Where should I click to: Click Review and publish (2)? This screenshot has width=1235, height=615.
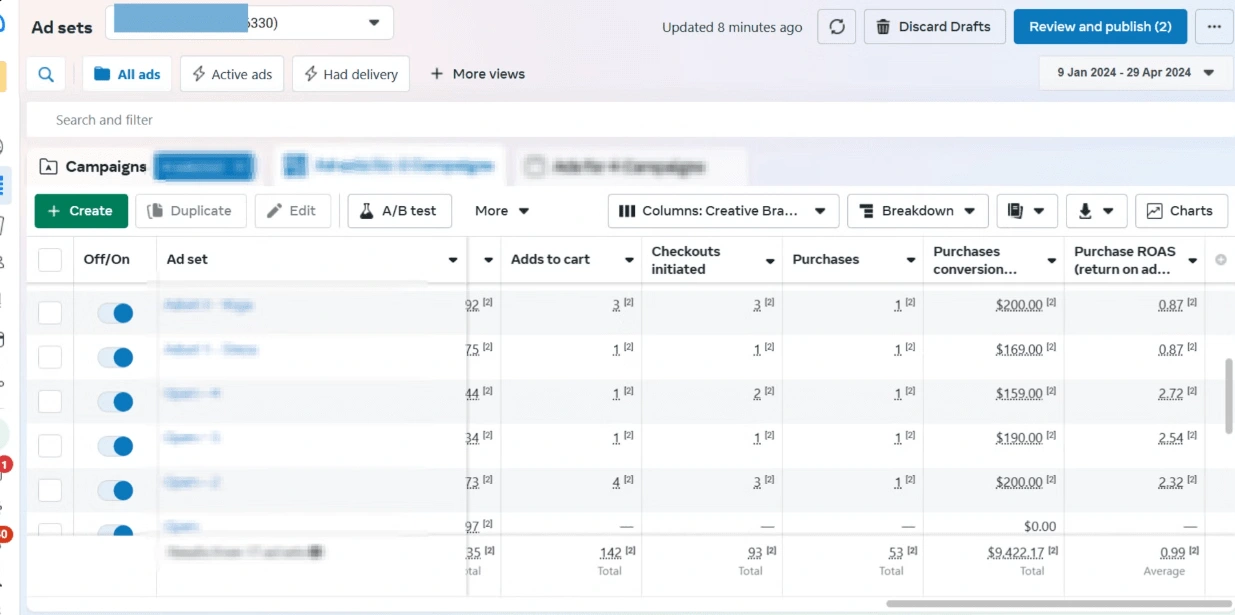click(1100, 27)
